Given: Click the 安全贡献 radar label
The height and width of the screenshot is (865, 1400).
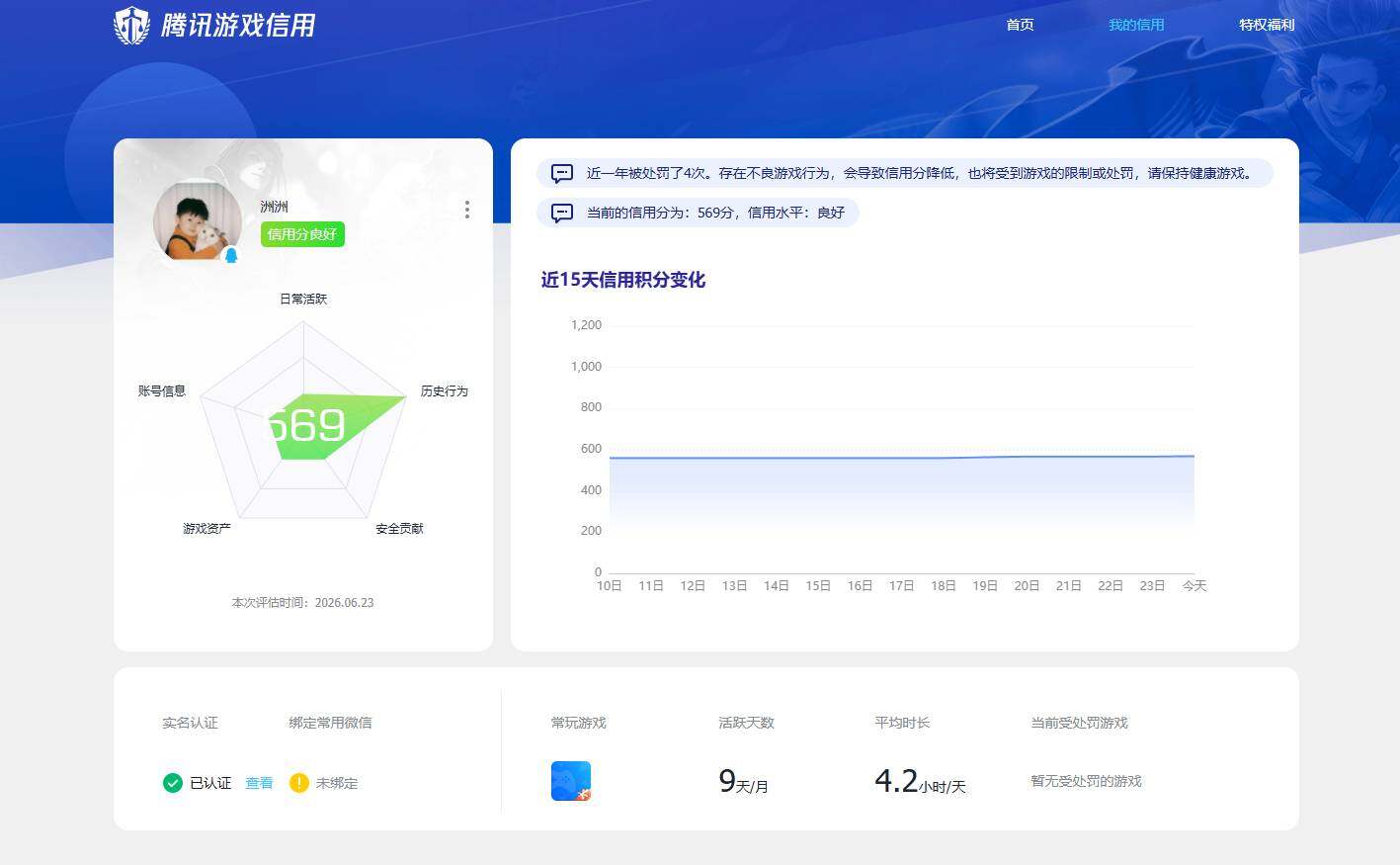Looking at the screenshot, I should click(399, 529).
